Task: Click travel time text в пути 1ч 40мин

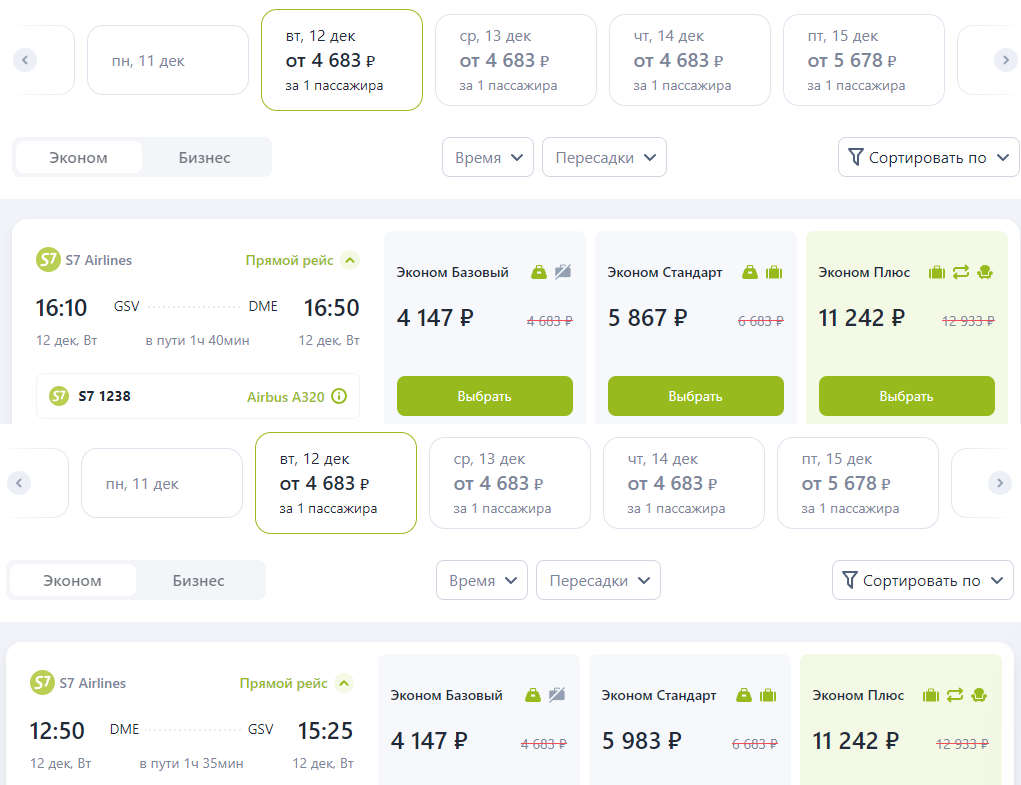Action: [197, 340]
